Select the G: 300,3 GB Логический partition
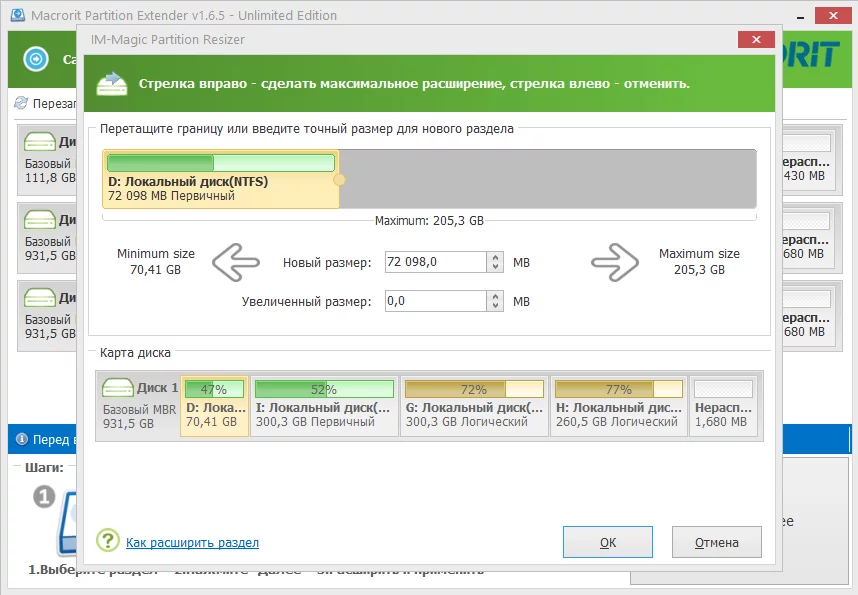Image resolution: width=858 pixels, height=595 pixels. click(x=474, y=406)
